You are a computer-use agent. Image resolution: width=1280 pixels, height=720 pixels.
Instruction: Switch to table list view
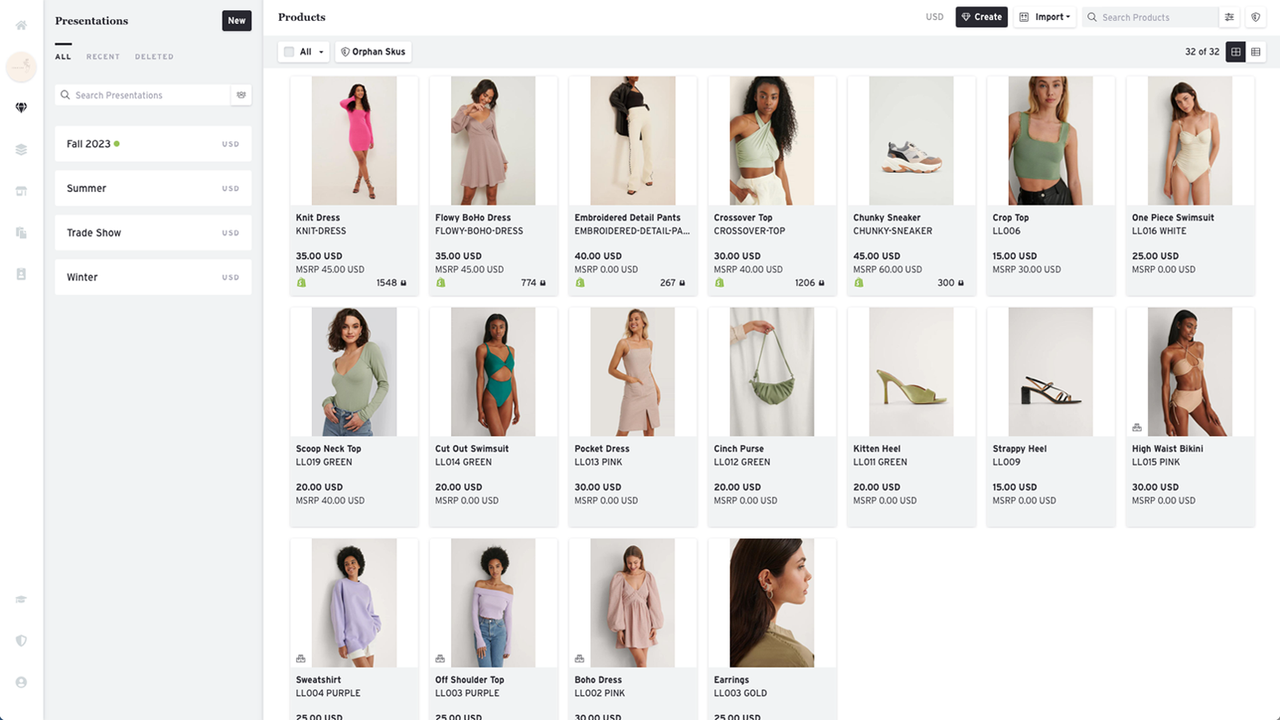point(1256,52)
